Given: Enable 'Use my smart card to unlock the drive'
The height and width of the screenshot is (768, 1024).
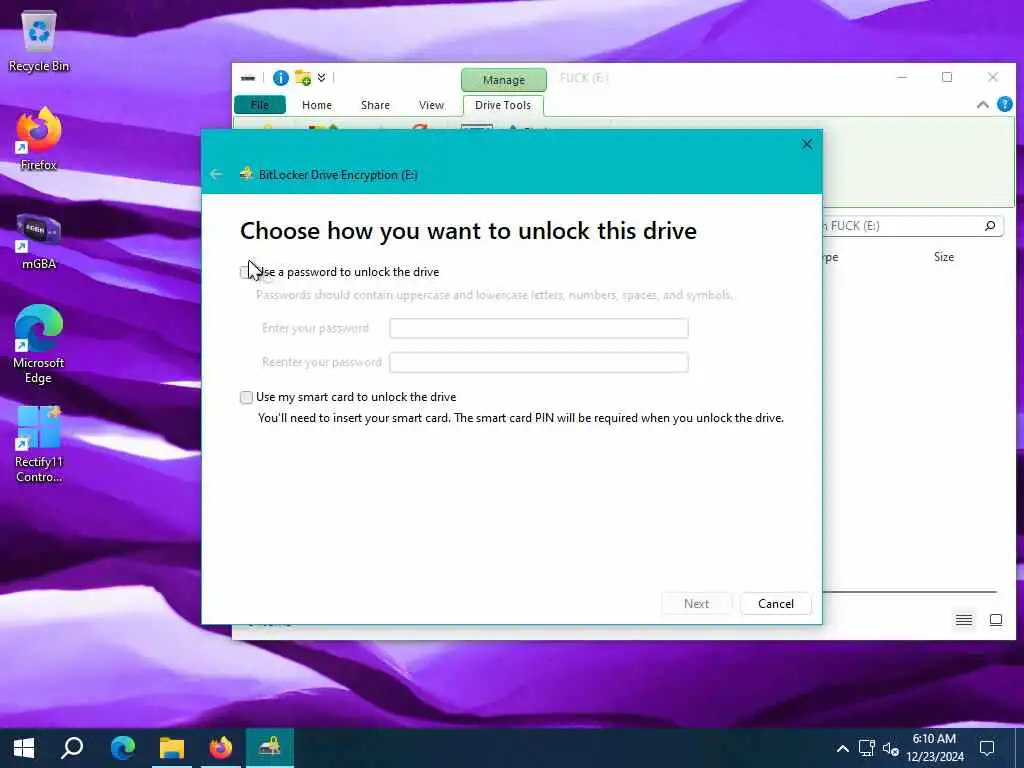Looking at the screenshot, I should point(246,397).
